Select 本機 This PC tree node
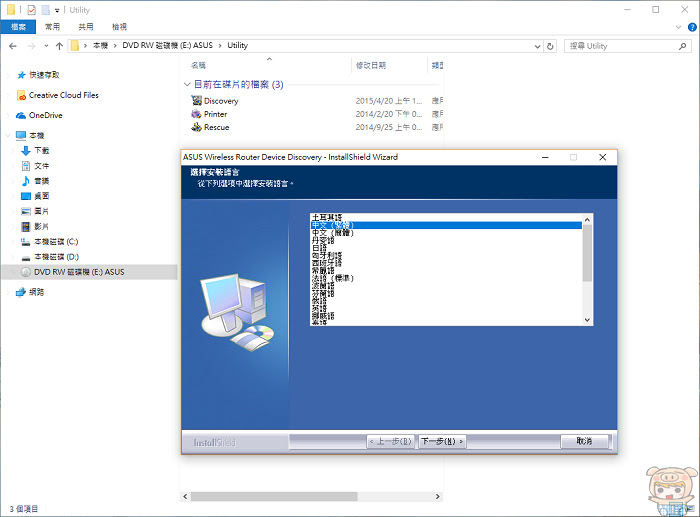The width and height of the screenshot is (700, 517). point(37,135)
